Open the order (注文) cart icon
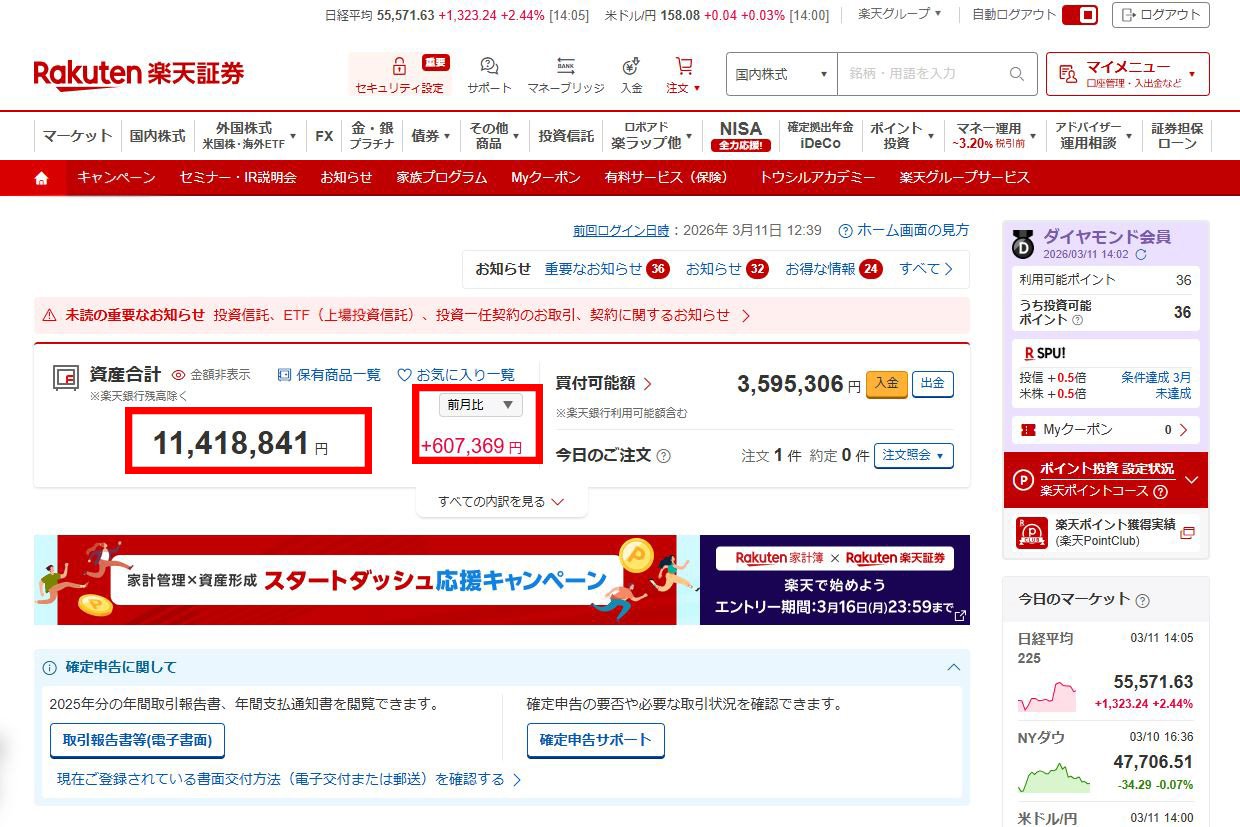The image size is (1240, 827). click(684, 67)
